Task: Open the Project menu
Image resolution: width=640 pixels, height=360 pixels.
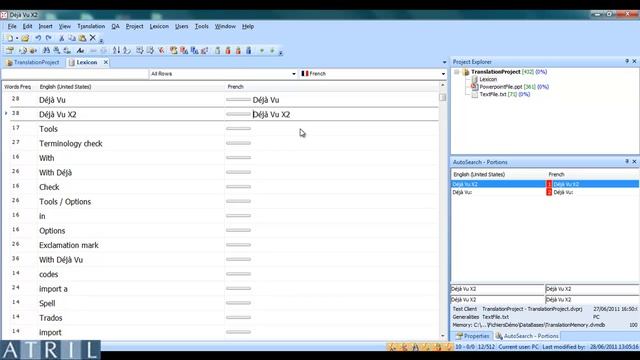Action: (134, 26)
